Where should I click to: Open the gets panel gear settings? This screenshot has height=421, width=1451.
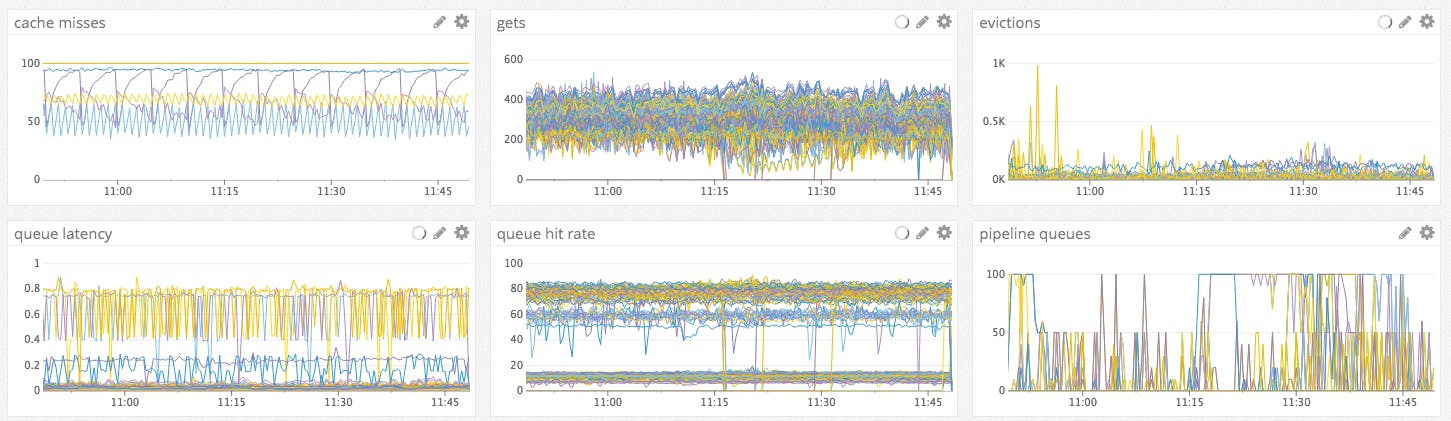[944, 22]
